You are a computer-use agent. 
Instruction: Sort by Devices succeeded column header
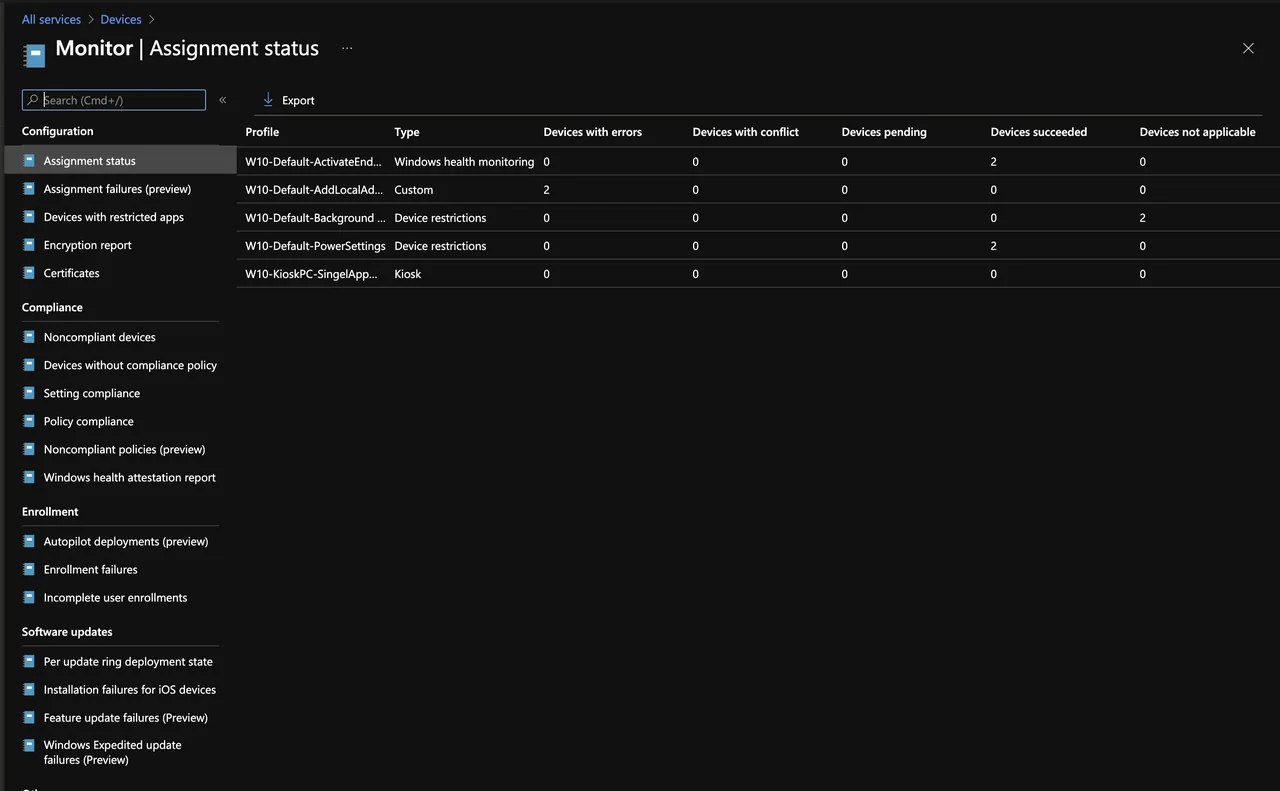(x=1039, y=132)
